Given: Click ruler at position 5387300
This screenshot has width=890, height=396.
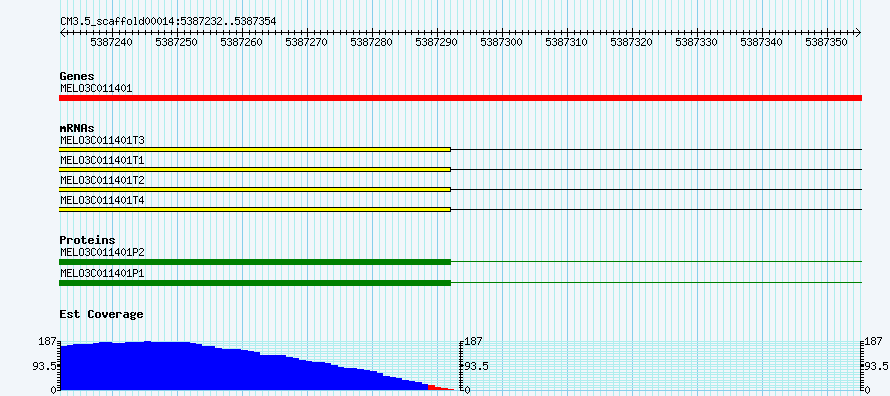Looking at the screenshot, I should coord(502,42).
